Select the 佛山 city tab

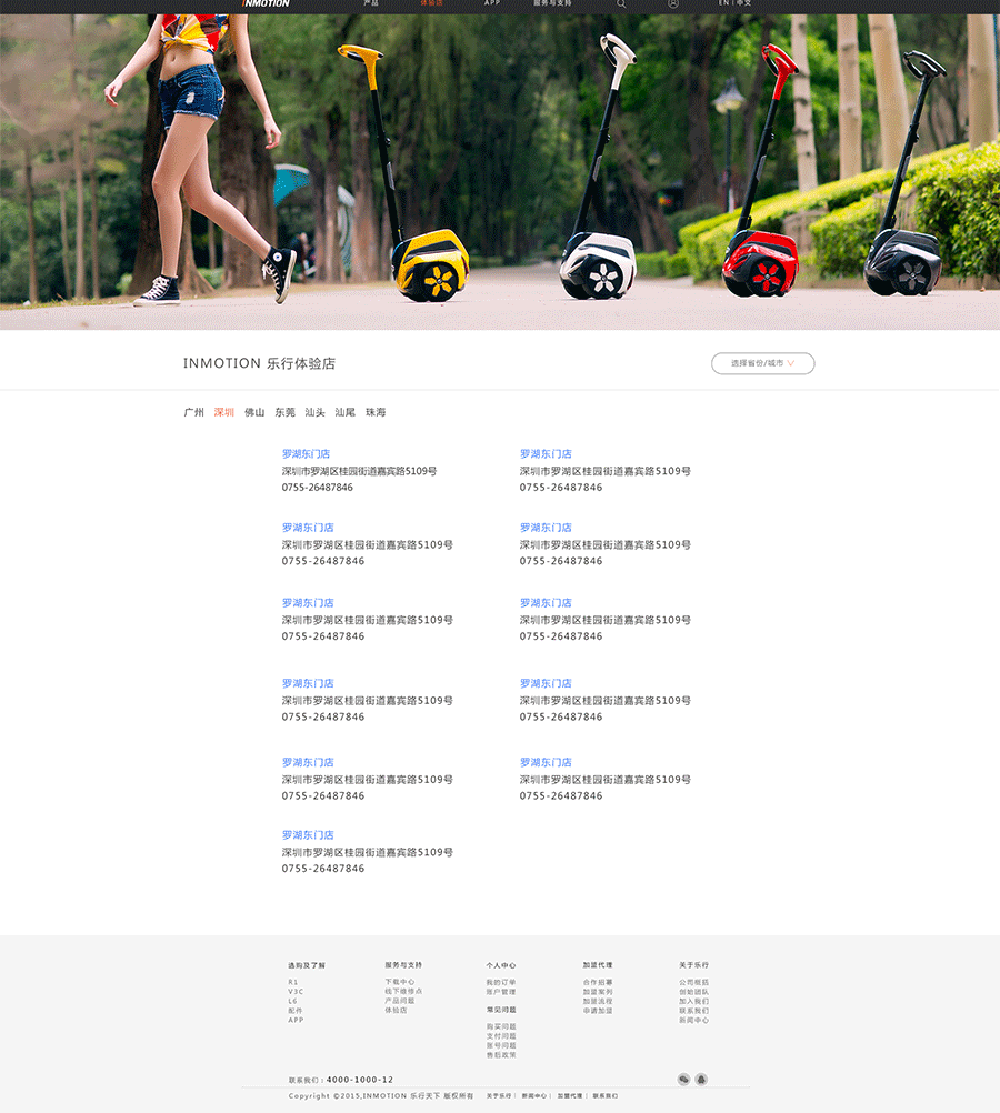pyautogui.click(x=254, y=412)
